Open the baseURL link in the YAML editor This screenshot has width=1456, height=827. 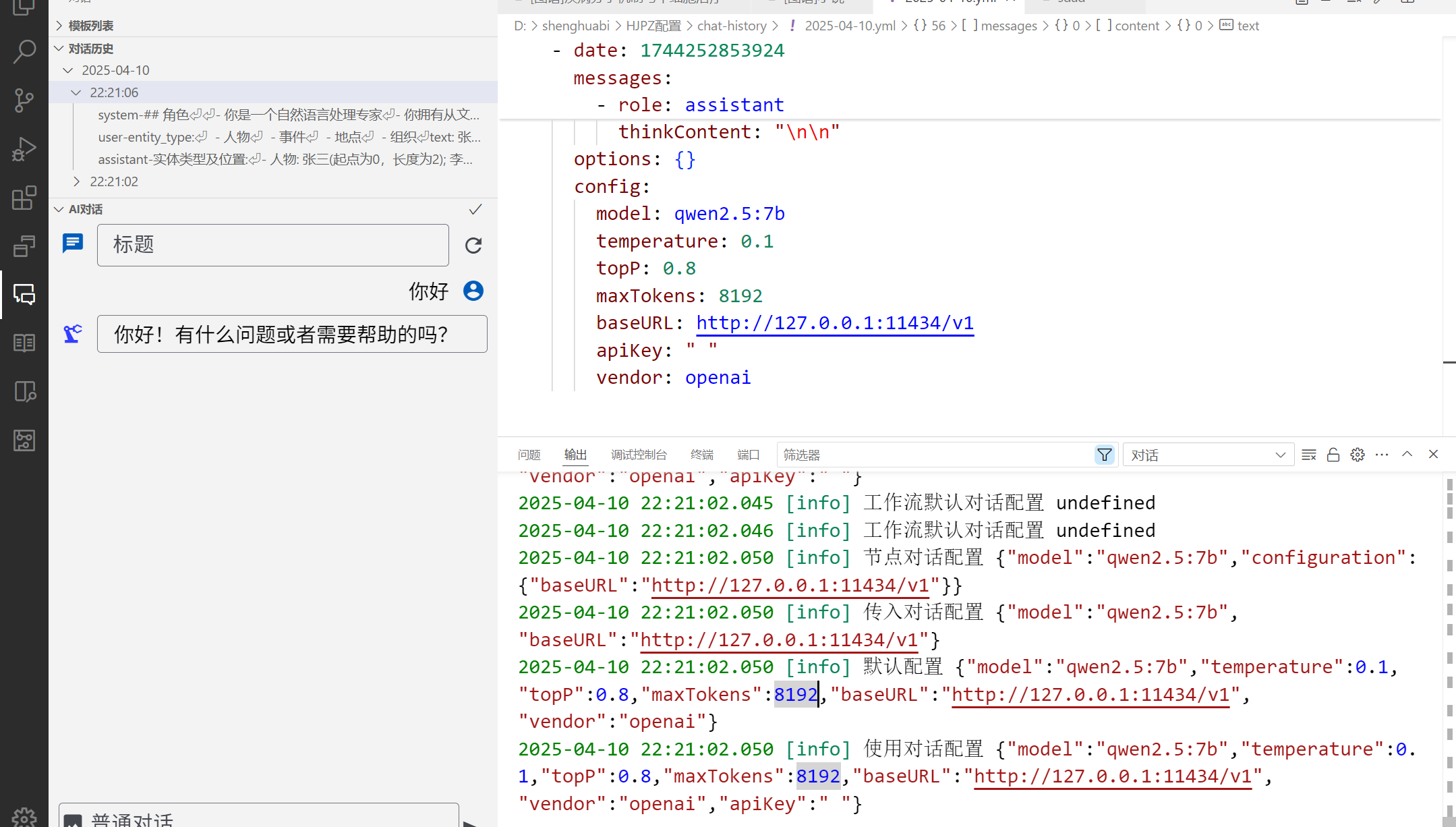tap(835, 323)
